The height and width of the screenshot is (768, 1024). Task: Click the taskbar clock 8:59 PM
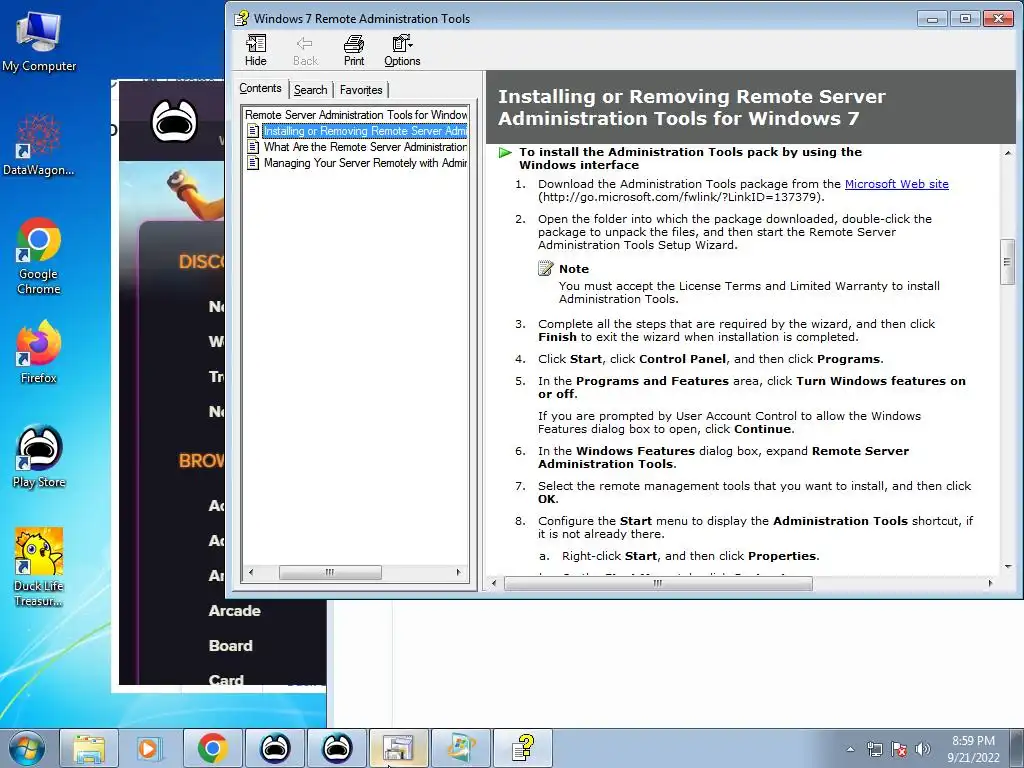pos(973,741)
